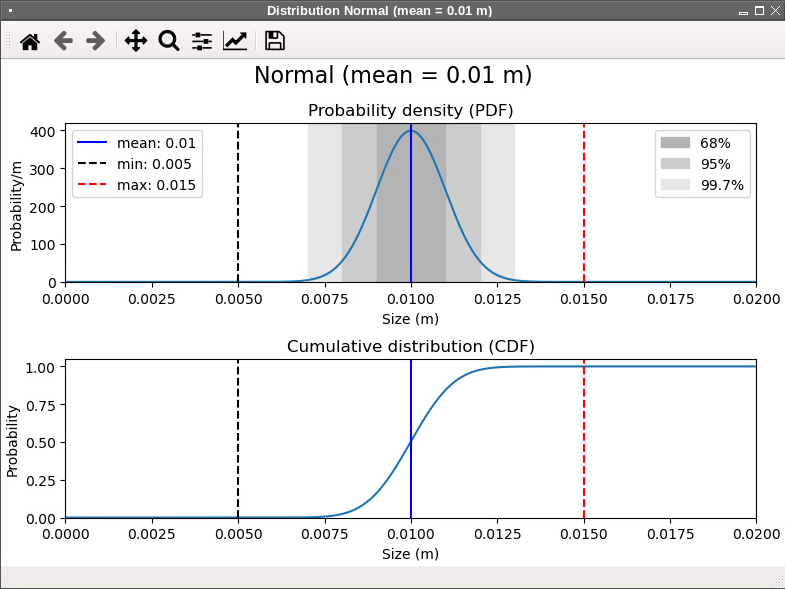Activate the Pan axes tool
Viewport: 785px width, 589px height.
pyautogui.click(x=136, y=41)
